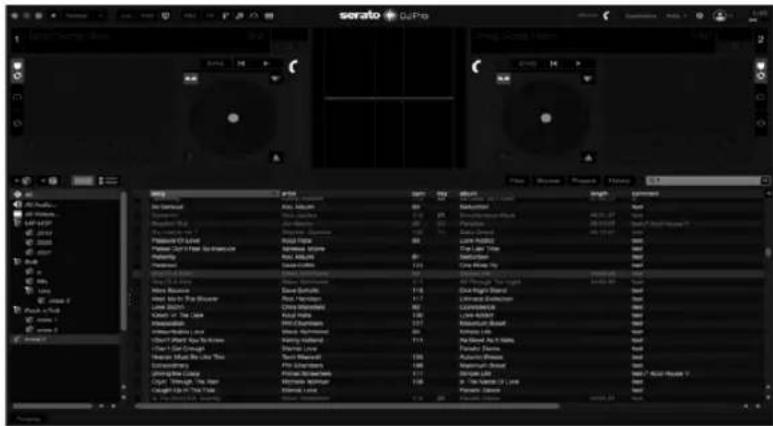
Task: Click the triangle icon below deck 2 platter
Action: [588, 158]
